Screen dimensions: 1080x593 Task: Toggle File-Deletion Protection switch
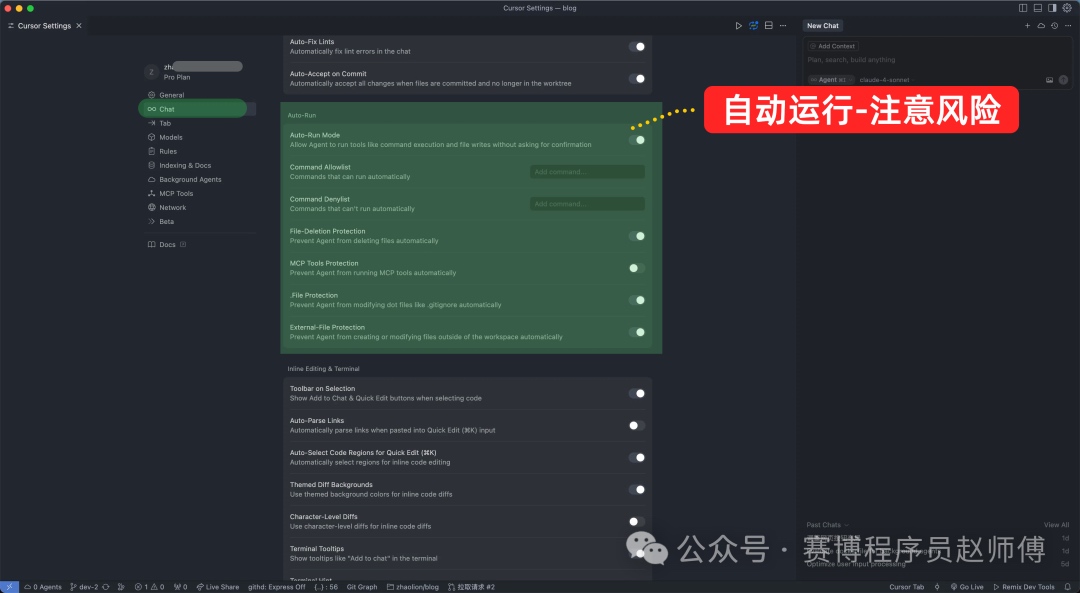(x=636, y=236)
